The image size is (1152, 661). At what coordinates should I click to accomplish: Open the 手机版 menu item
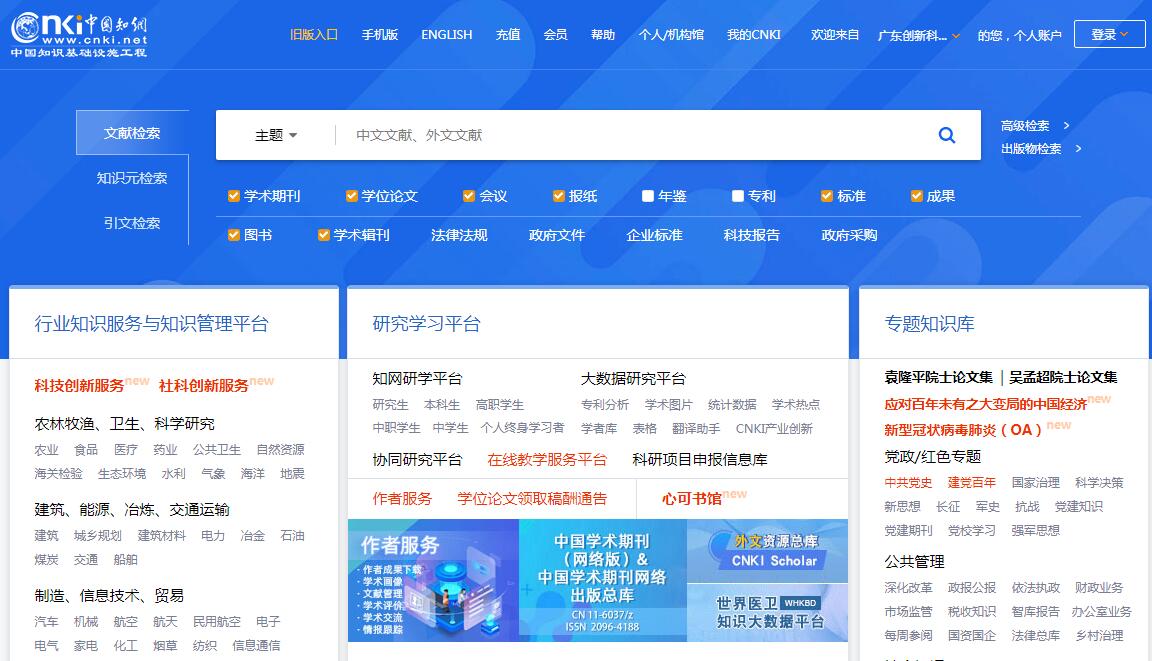[x=380, y=35]
